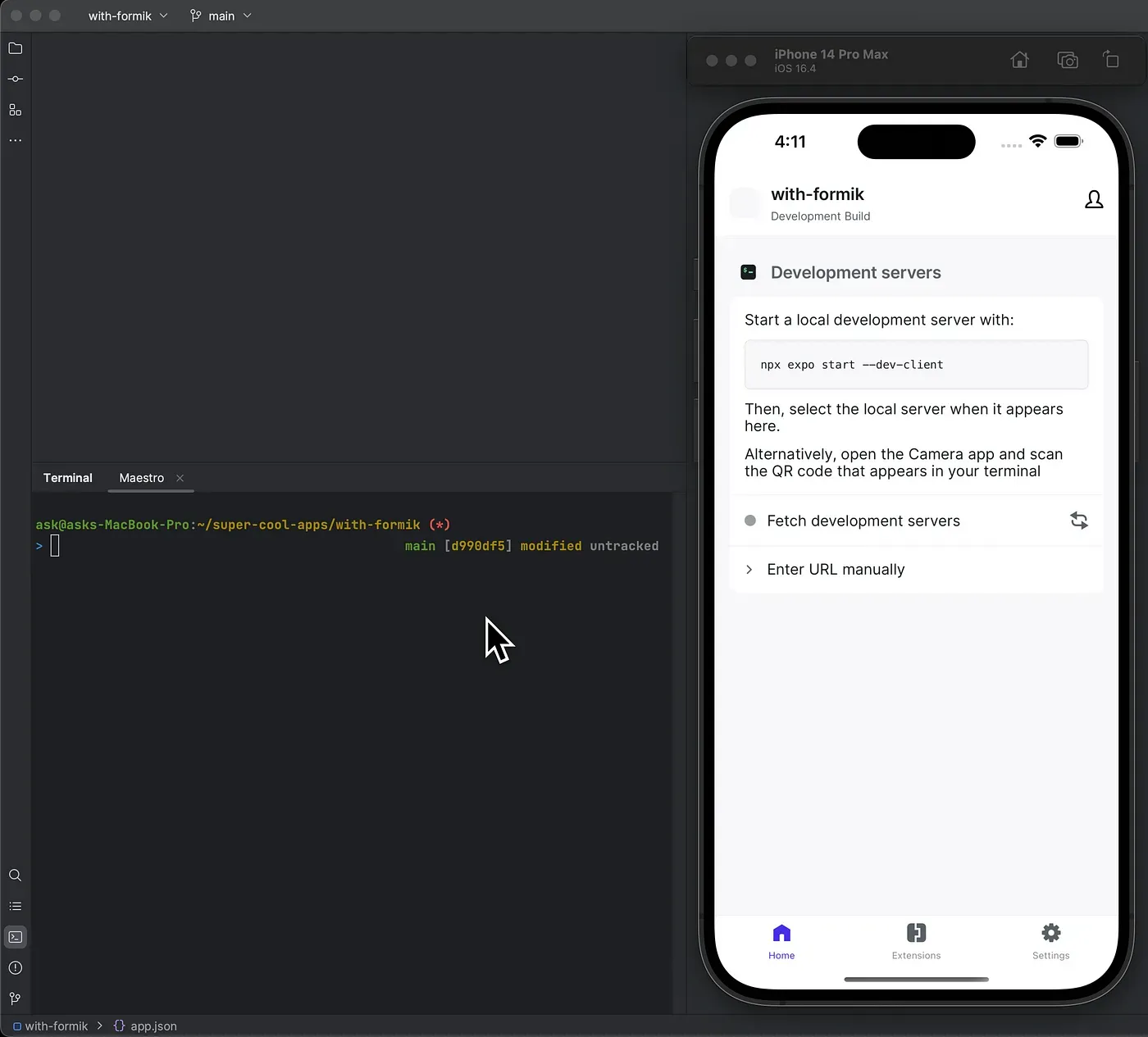Screen dimensions: 1148x1037
Task: Click the Development servers heading
Action: [855, 272]
